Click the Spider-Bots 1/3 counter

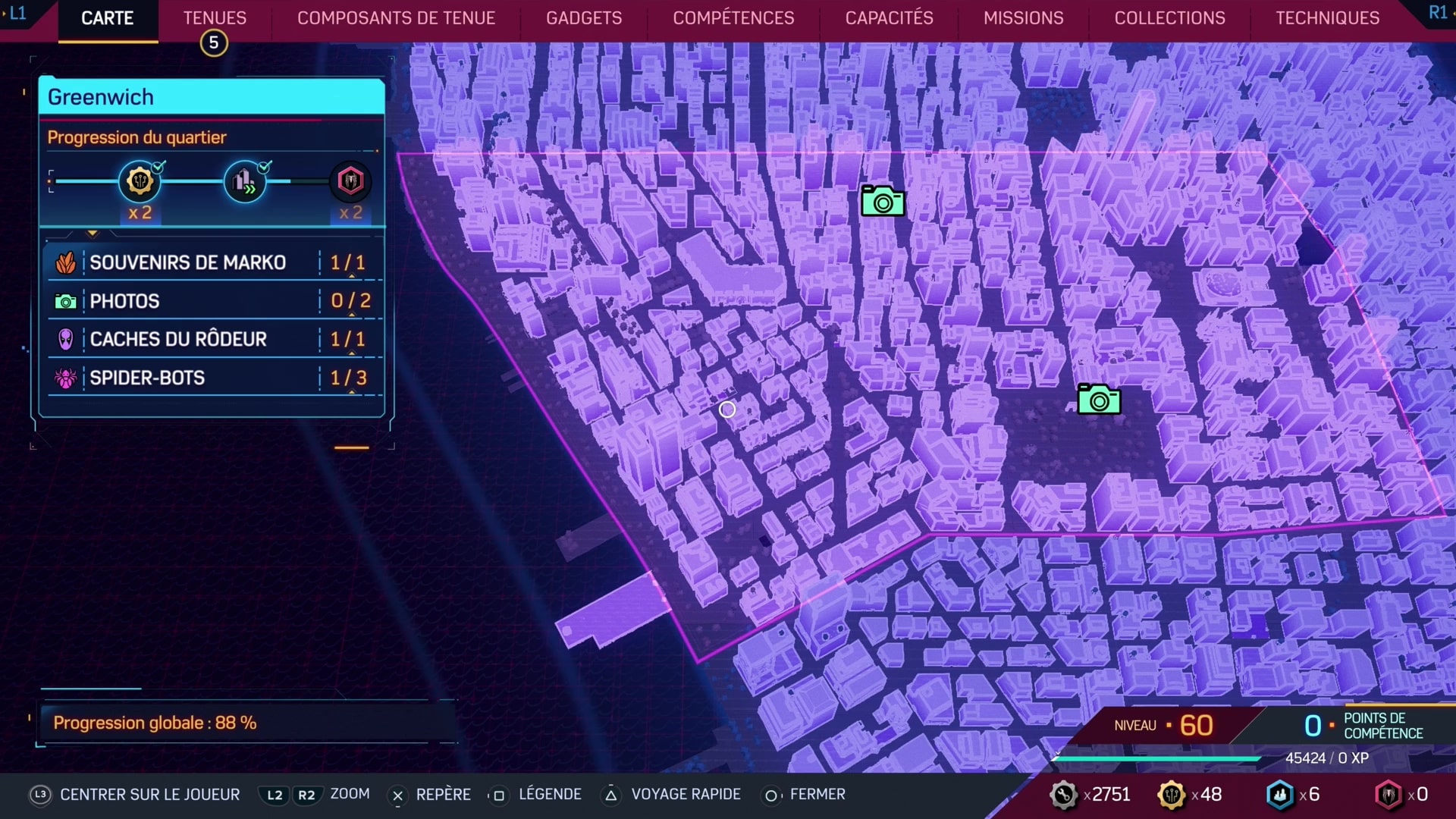click(x=349, y=378)
